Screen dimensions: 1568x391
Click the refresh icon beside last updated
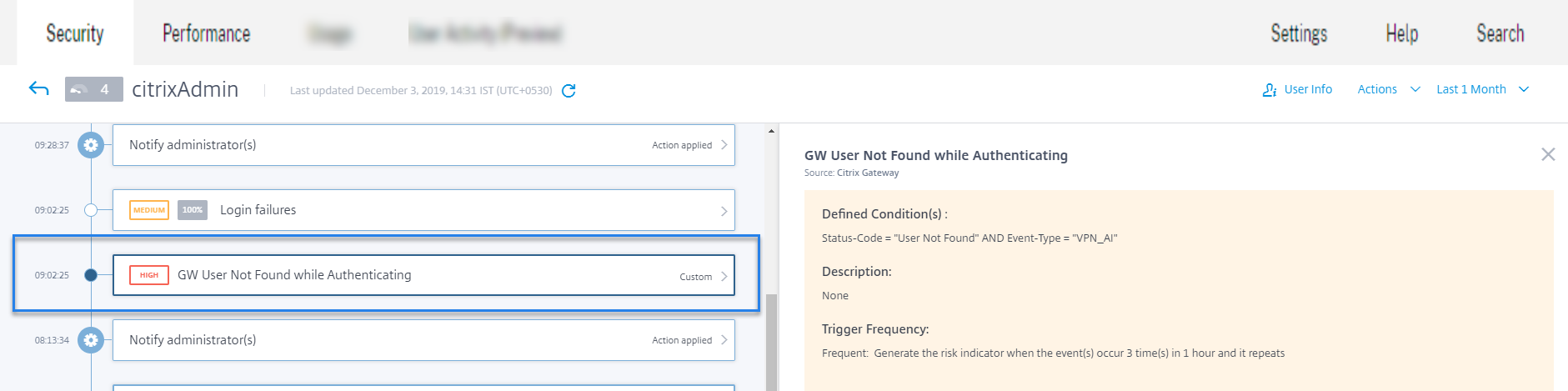click(x=569, y=90)
